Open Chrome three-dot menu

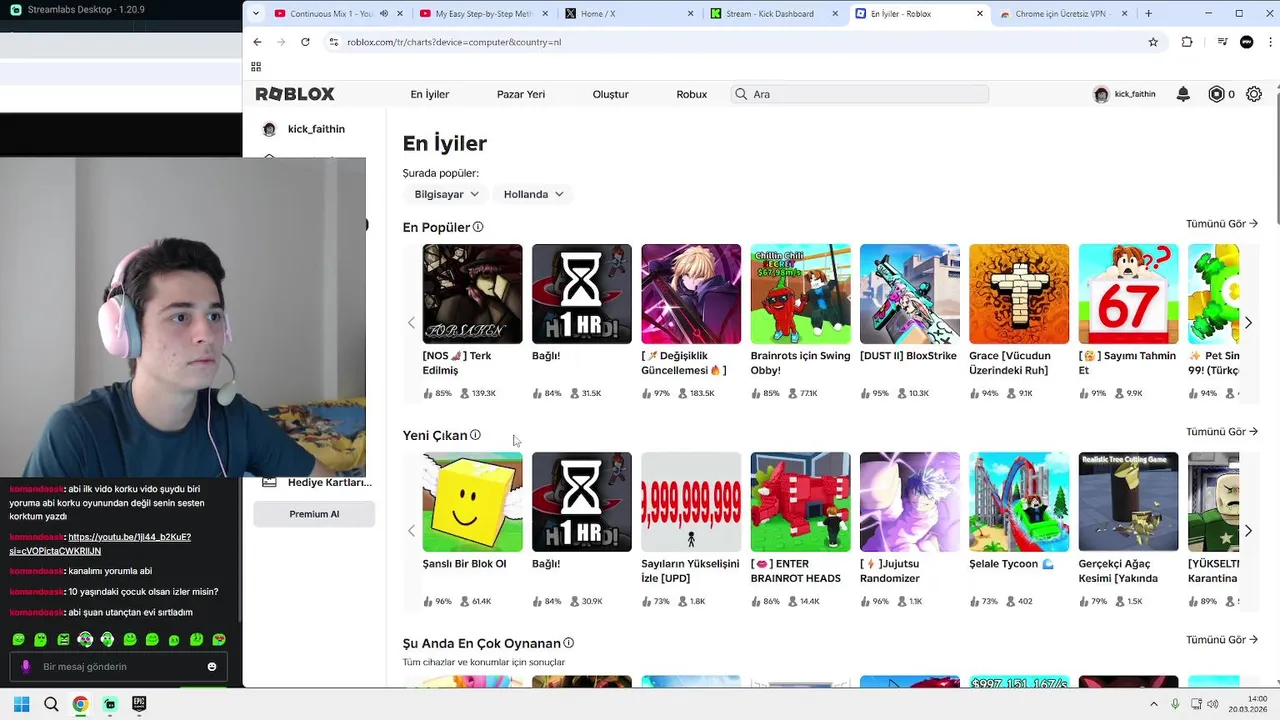1268,42
